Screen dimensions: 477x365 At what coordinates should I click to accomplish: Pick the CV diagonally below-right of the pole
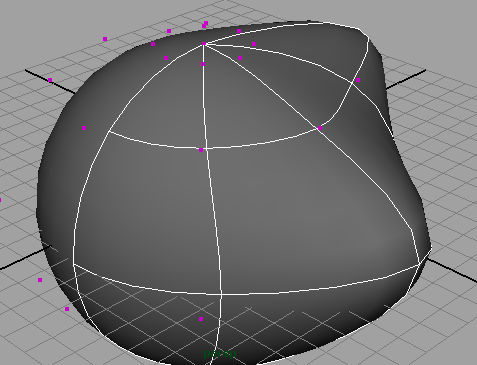[x=240, y=58]
